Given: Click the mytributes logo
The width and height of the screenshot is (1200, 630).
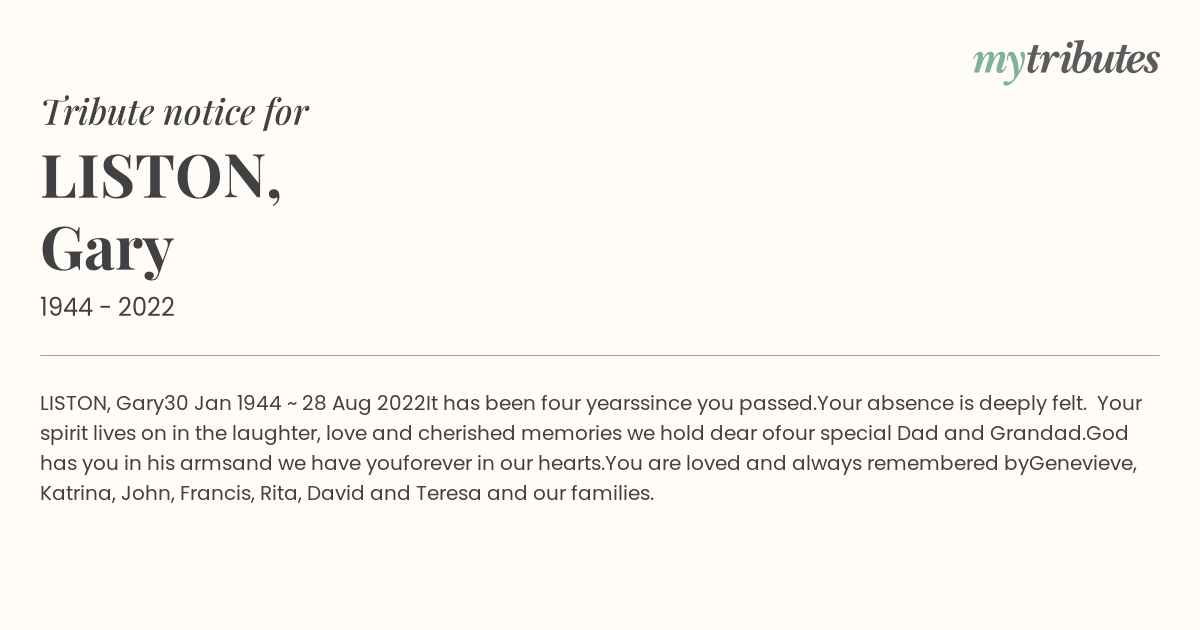Looking at the screenshot, I should (1066, 60).
